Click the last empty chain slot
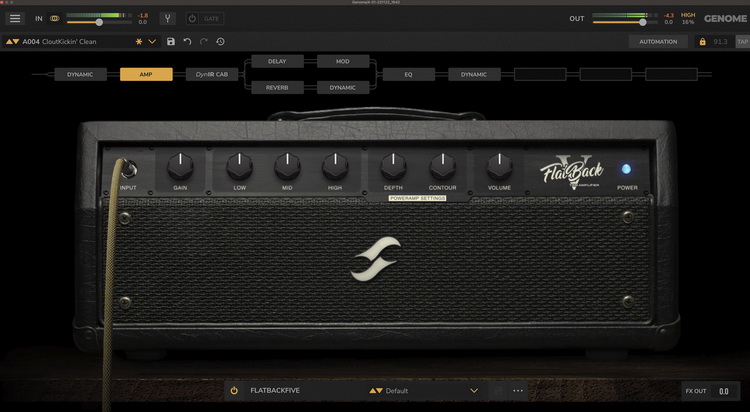Screen dimensions: 750x412 click(x=671, y=74)
